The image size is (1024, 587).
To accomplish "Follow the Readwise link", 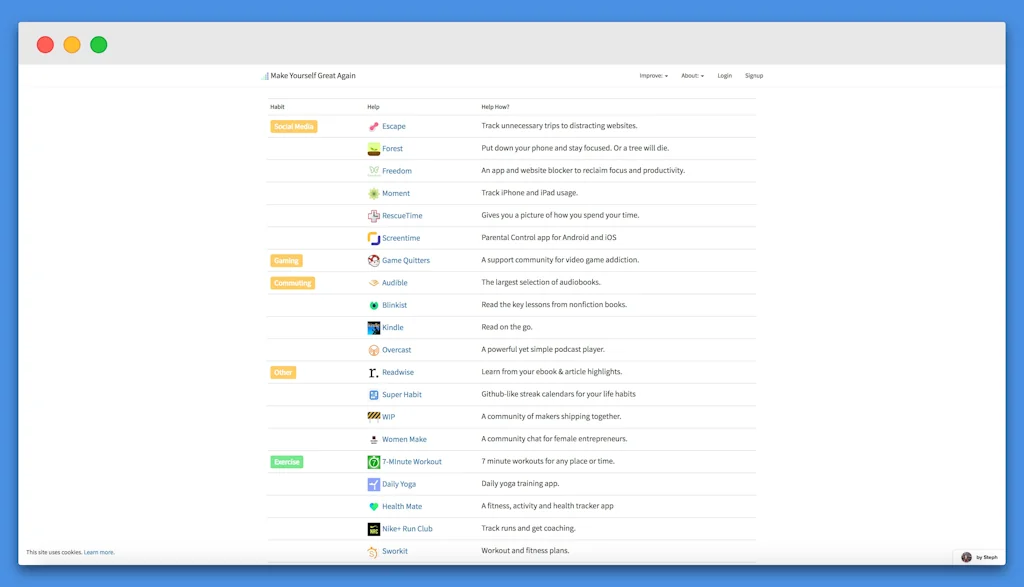I will point(397,372).
